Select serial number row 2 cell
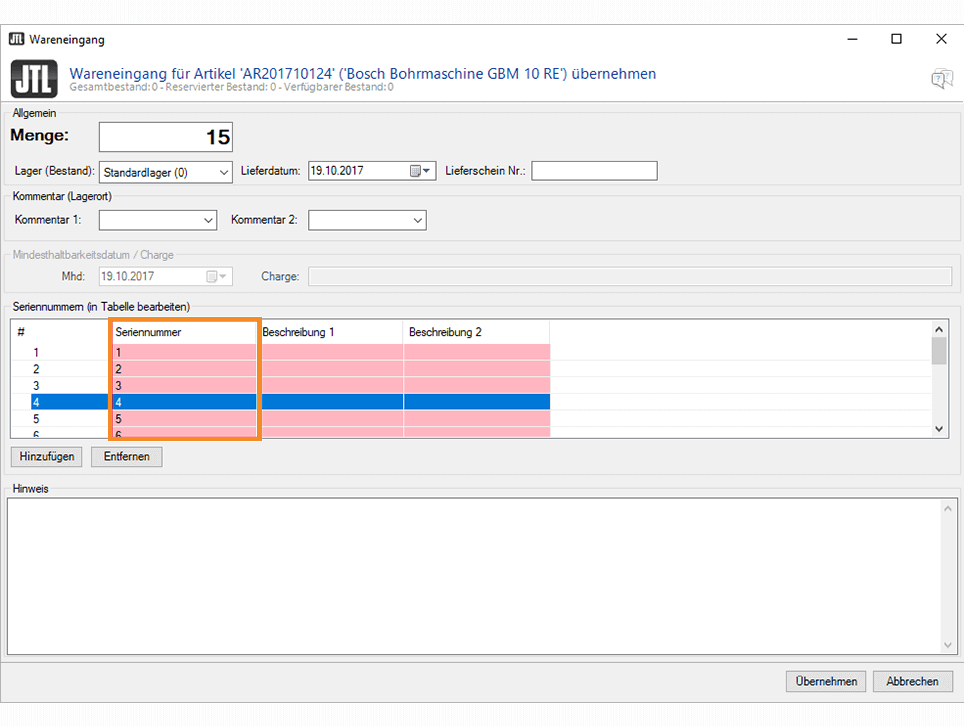Screen dimensions: 964x726 point(184,369)
